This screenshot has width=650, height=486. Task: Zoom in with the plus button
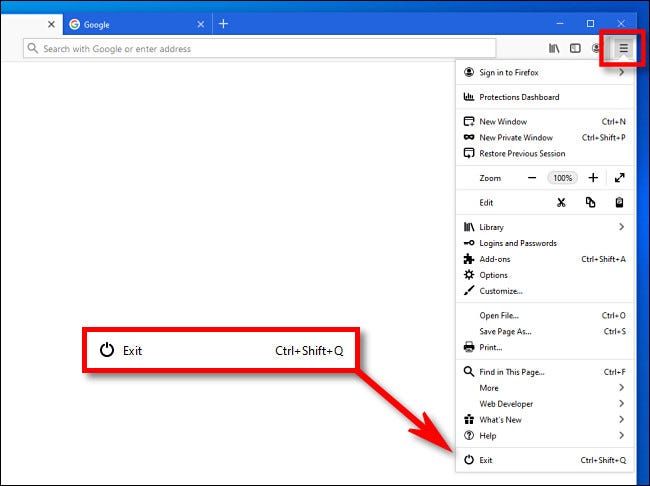(x=593, y=178)
